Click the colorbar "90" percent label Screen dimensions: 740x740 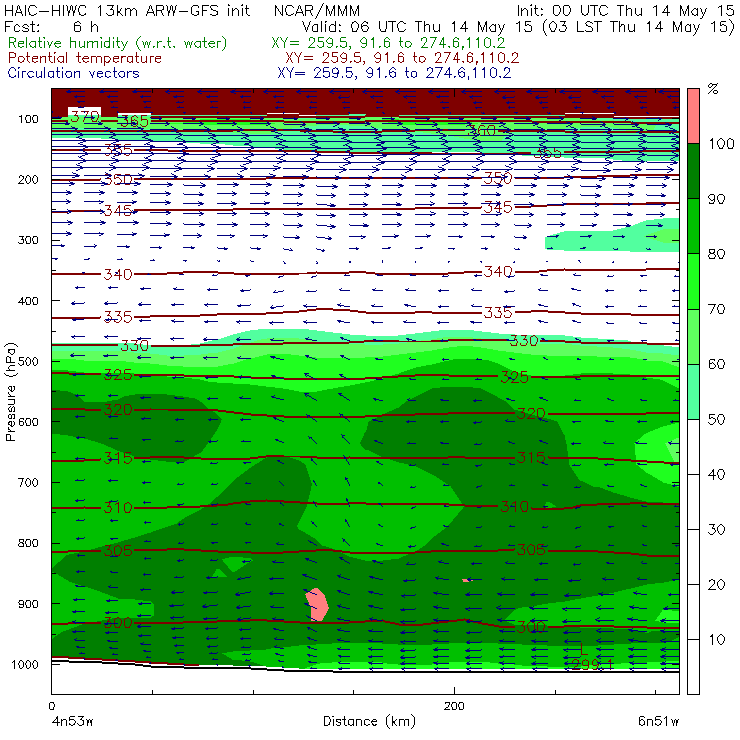click(x=716, y=199)
